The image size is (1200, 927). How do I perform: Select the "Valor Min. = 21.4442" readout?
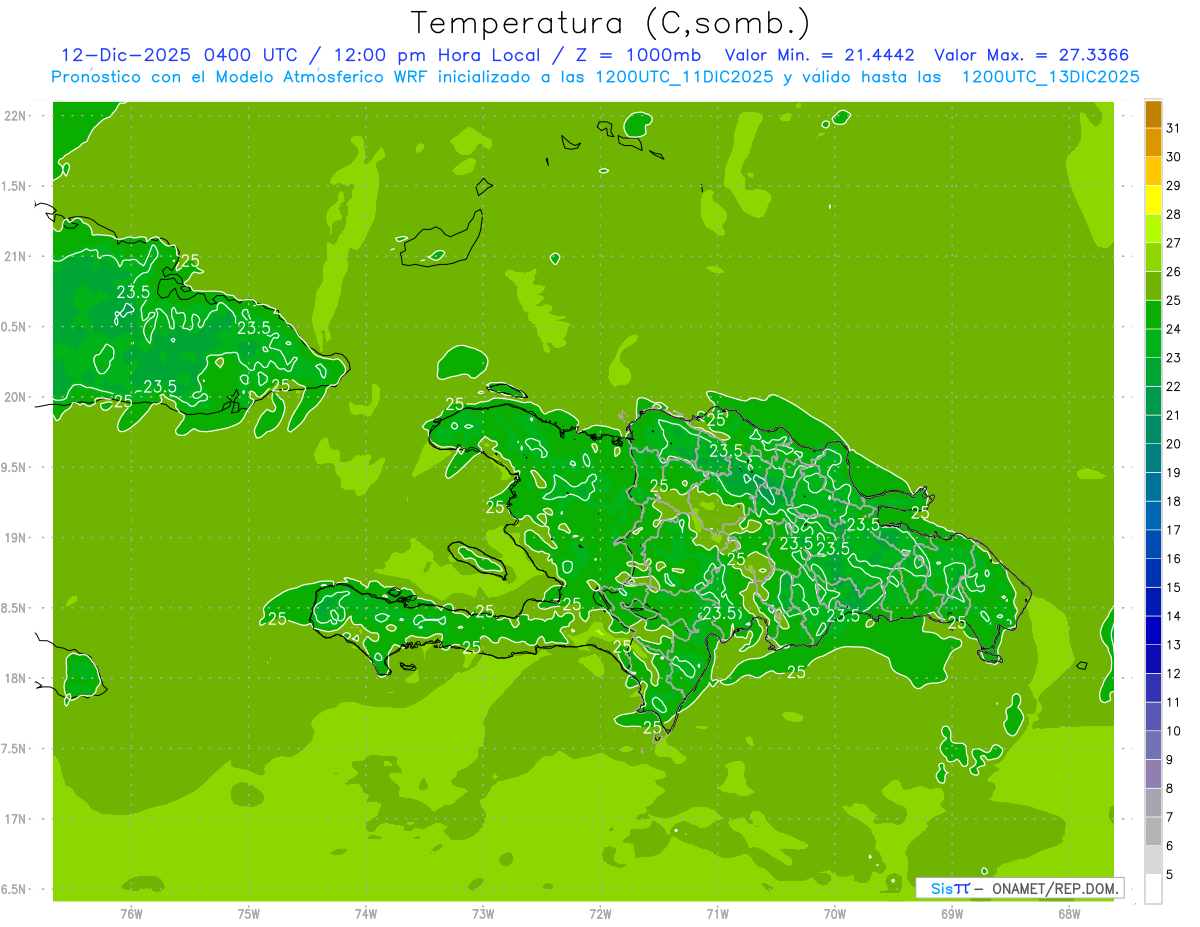click(x=820, y=55)
